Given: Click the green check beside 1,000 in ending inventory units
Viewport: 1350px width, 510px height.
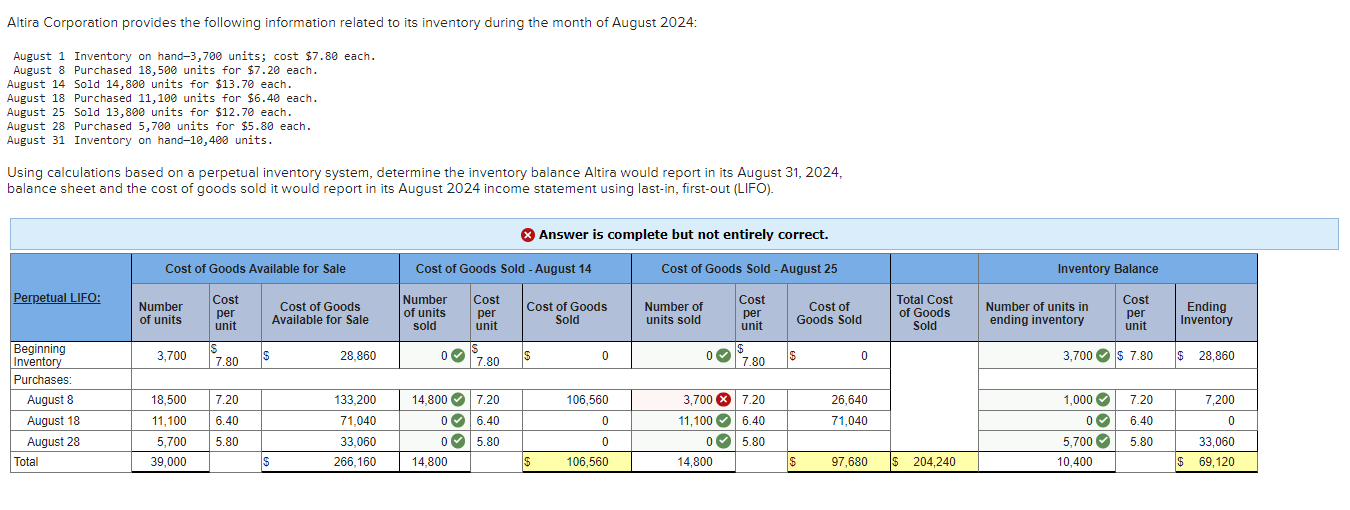Looking at the screenshot, I should [1102, 400].
